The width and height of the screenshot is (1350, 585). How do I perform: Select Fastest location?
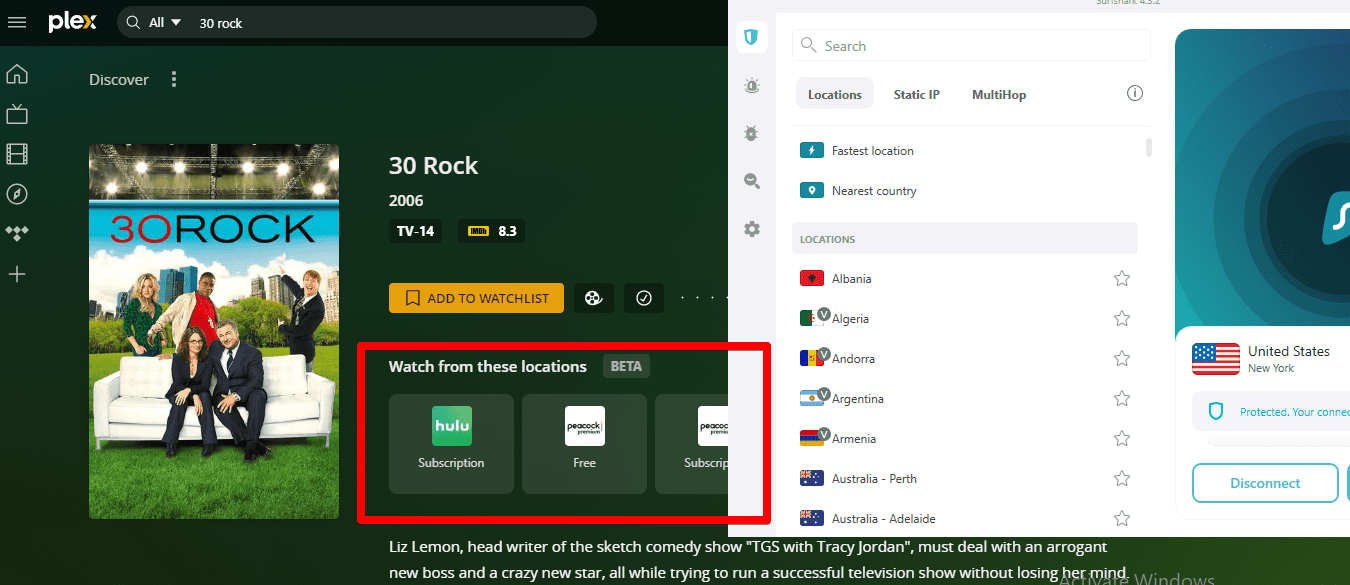[x=965, y=151]
